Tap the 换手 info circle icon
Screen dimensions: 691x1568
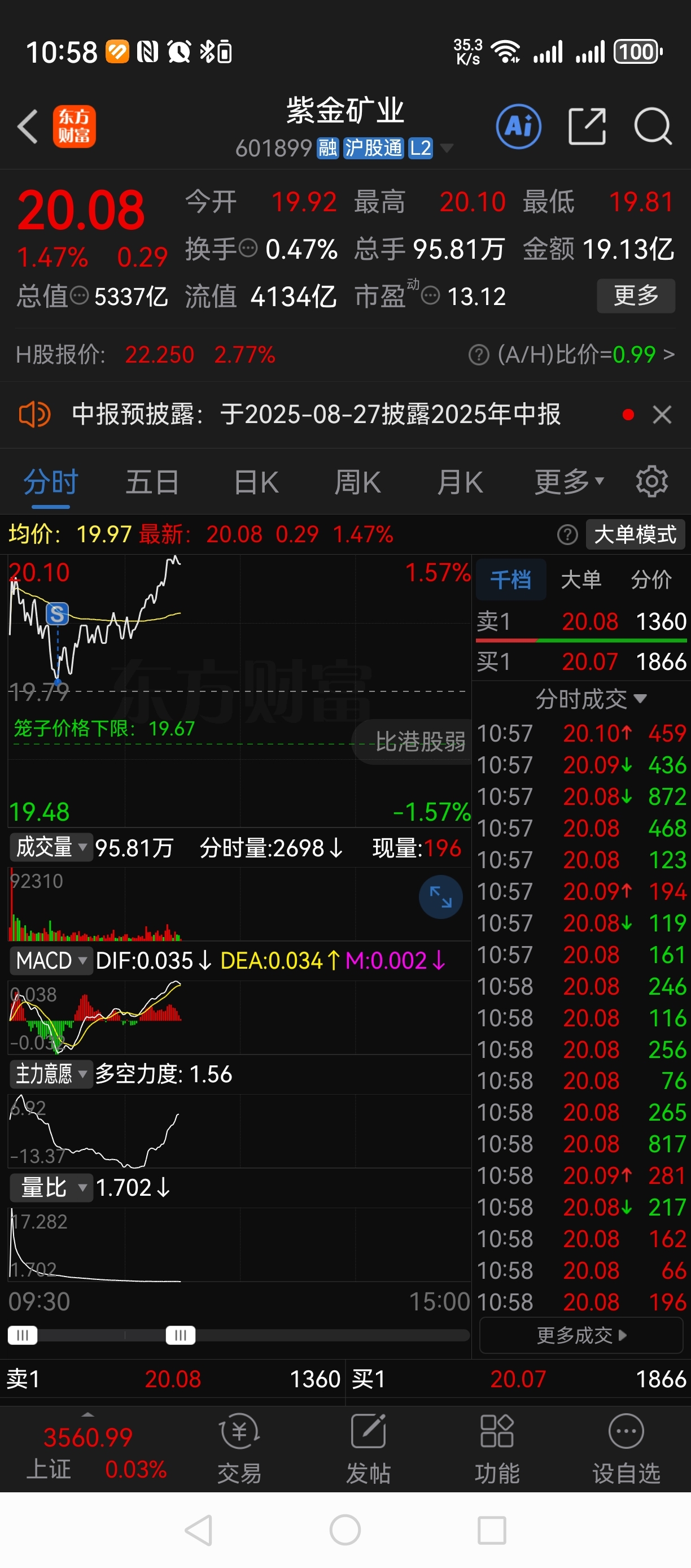coord(248,249)
